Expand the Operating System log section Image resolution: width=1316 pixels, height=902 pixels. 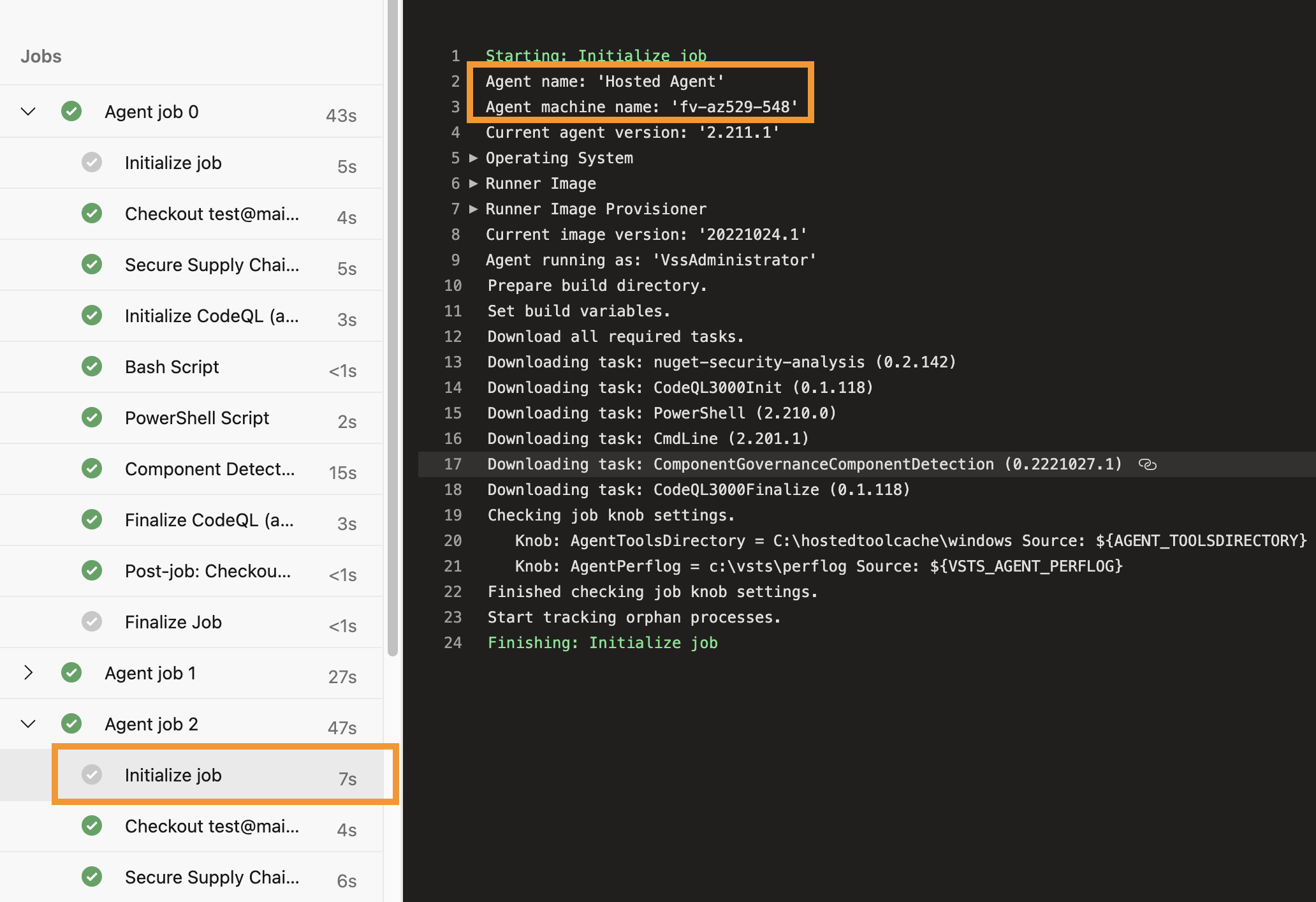(472, 158)
